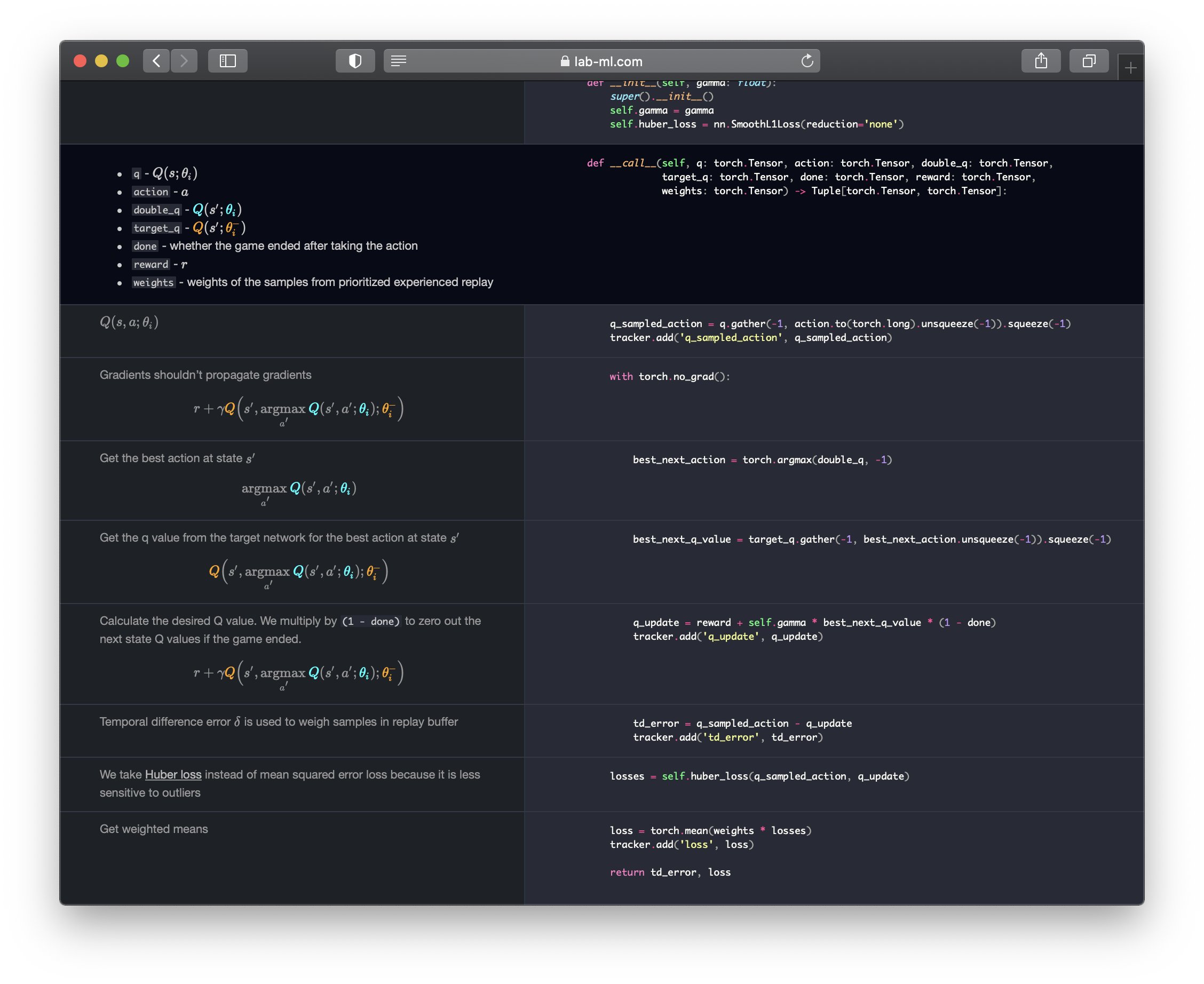Click the red close window button
This screenshot has width=1204, height=984.
click(x=80, y=61)
